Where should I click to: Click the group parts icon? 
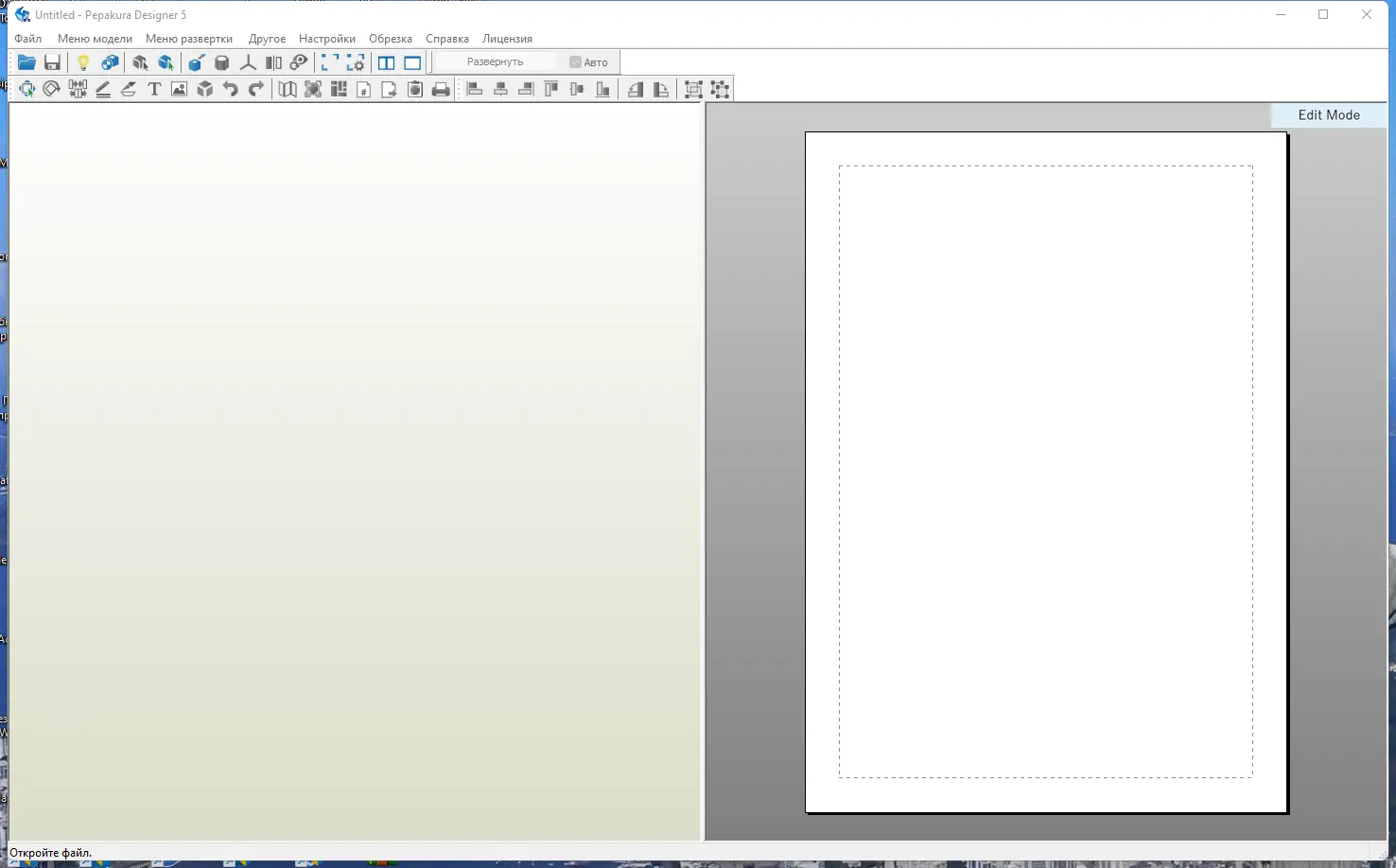[693, 89]
